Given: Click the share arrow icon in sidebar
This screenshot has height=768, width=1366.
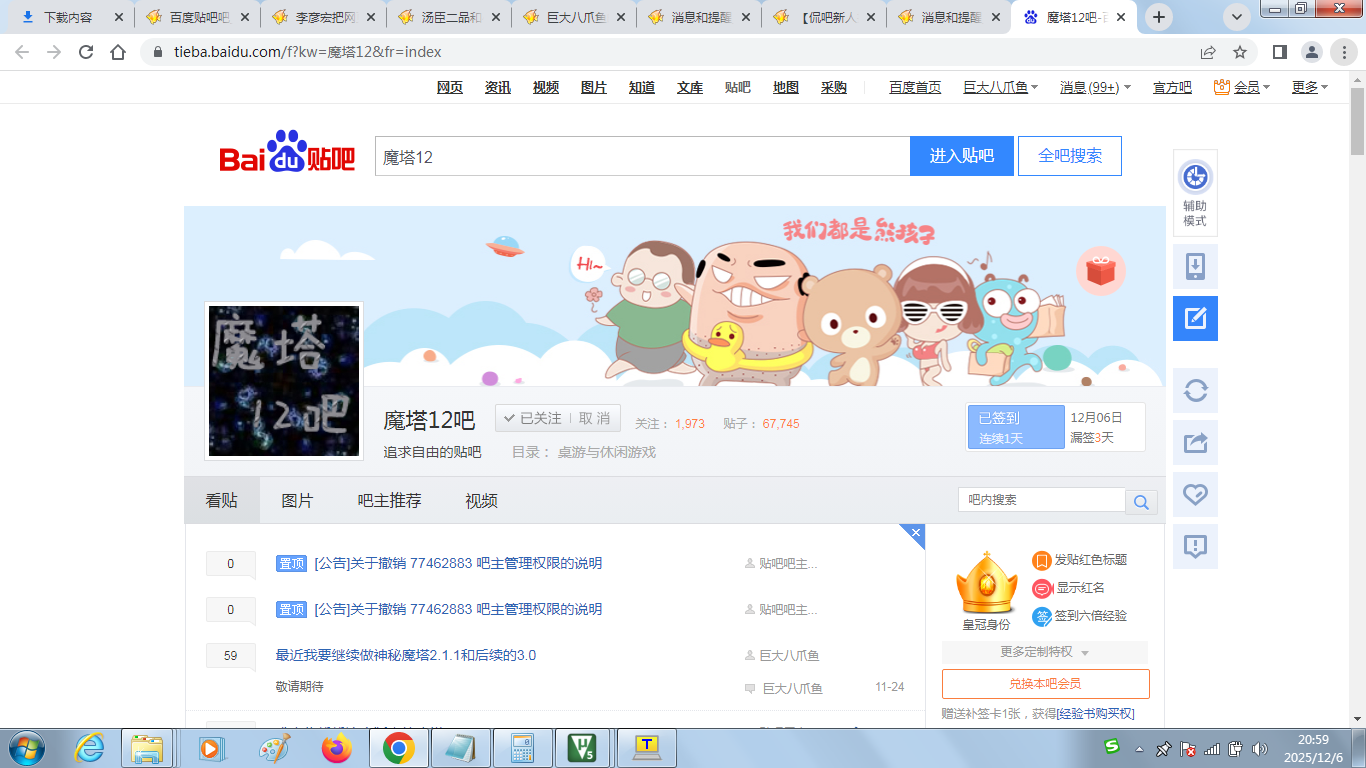Looking at the screenshot, I should point(1195,442).
